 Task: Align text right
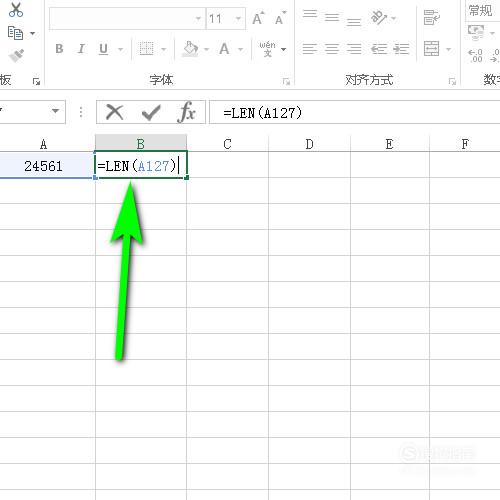354,49
